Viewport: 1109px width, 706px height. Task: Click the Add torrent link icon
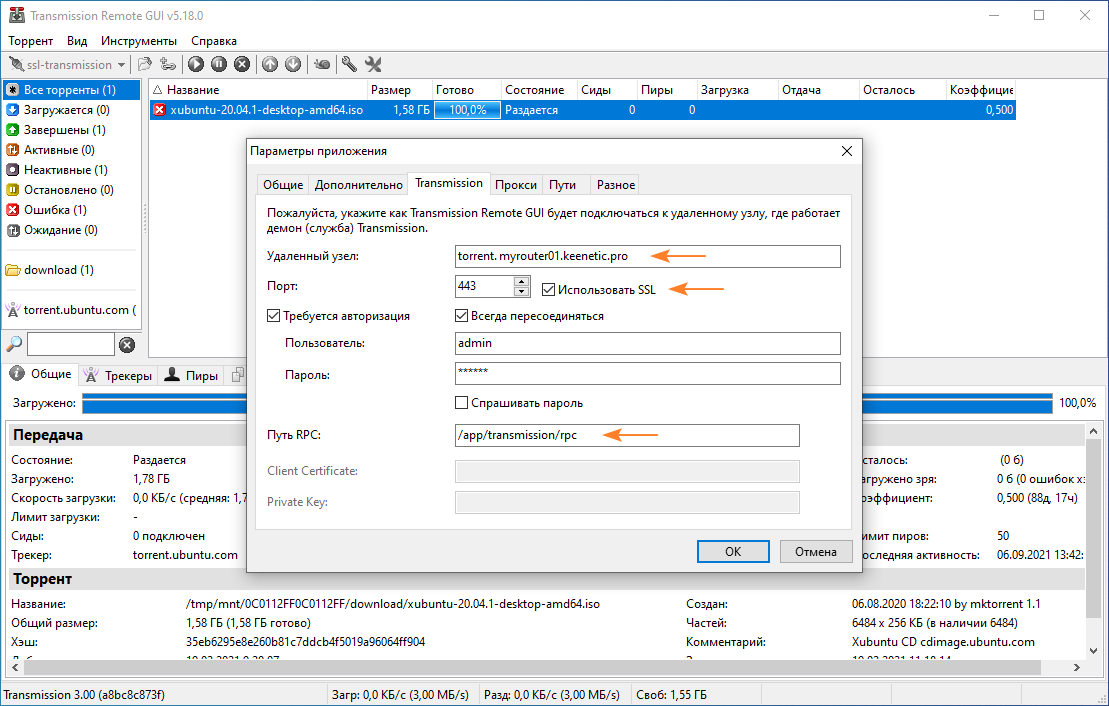click(168, 64)
